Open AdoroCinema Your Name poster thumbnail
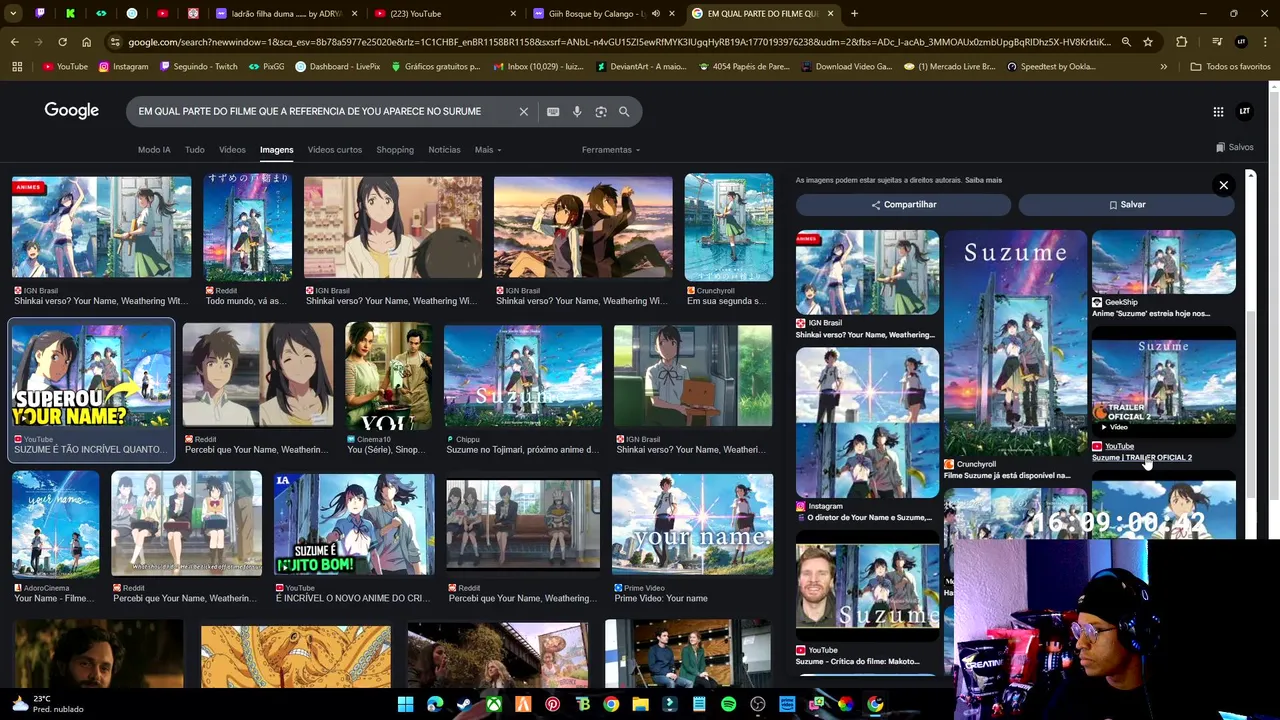1280x720 pixels. pos(55,526)
